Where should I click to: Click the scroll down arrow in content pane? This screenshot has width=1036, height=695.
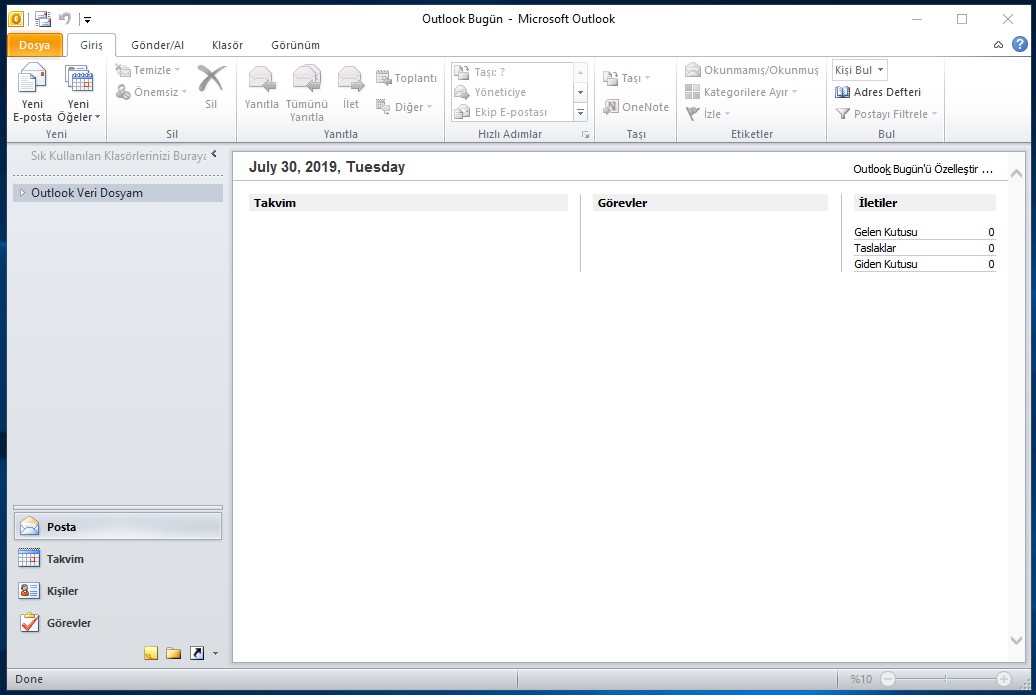[1016, 640]
